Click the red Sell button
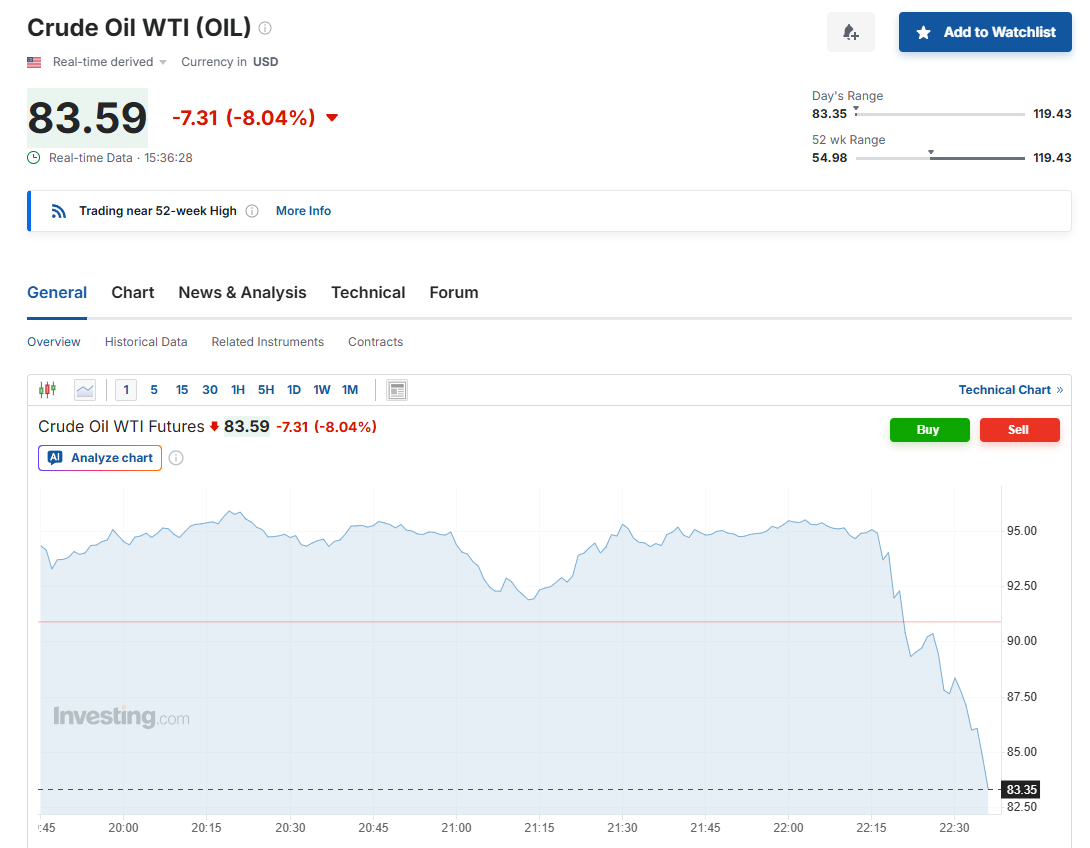This screenshot has width=1090, height=848. click(1020, 430)
